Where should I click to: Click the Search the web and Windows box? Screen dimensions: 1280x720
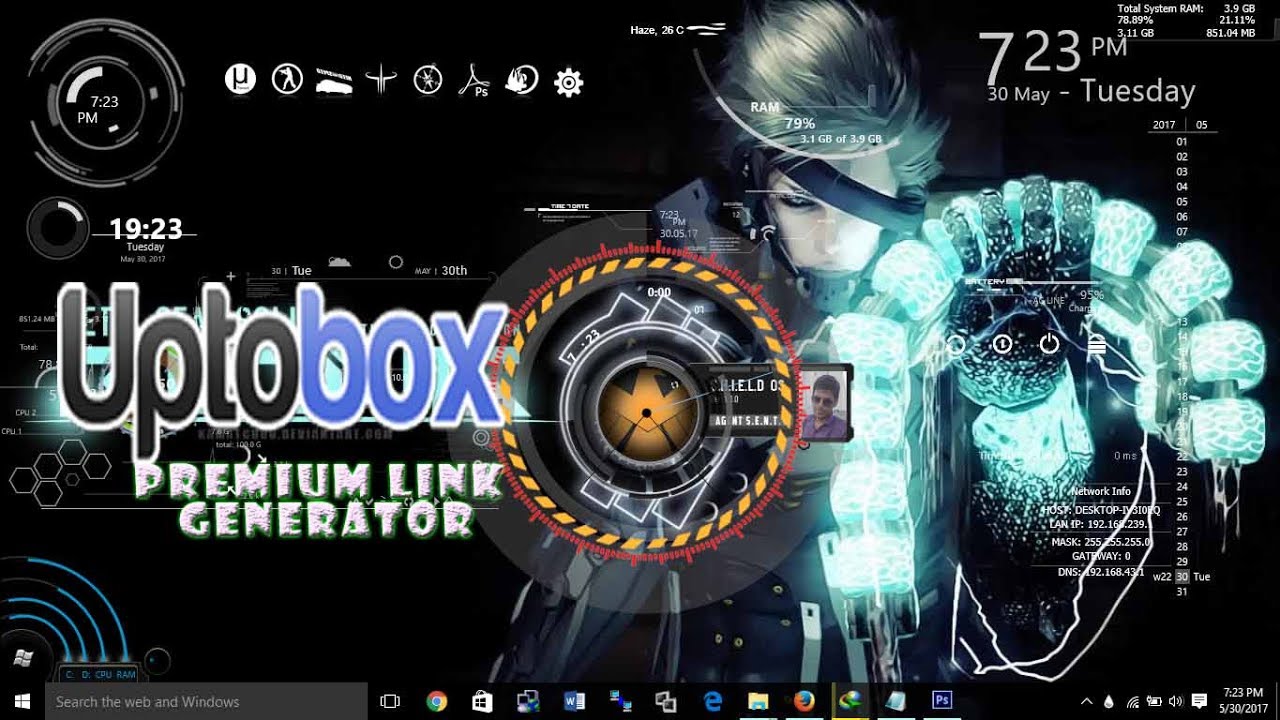pyautogui.click(x=206, y=701)
